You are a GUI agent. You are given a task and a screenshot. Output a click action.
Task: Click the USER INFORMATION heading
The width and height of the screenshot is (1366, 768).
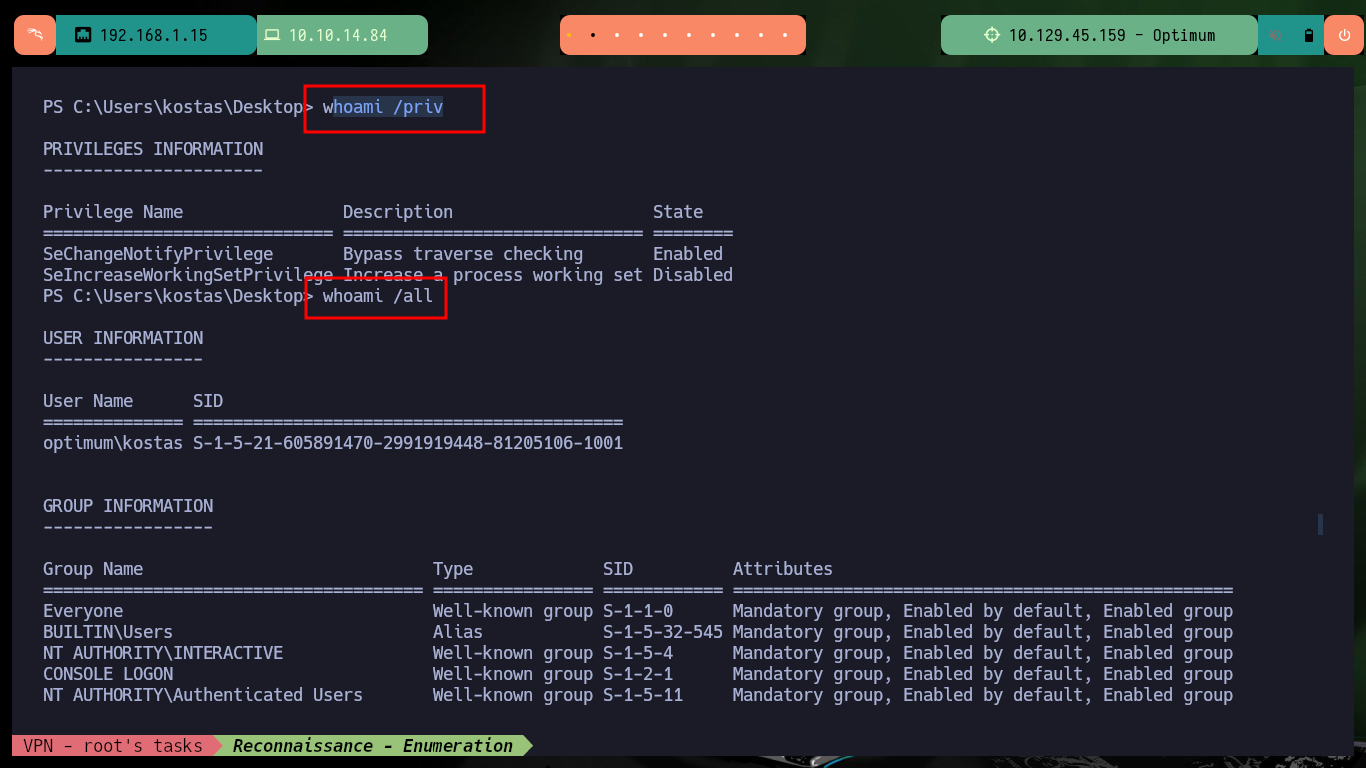click(123, 338)
